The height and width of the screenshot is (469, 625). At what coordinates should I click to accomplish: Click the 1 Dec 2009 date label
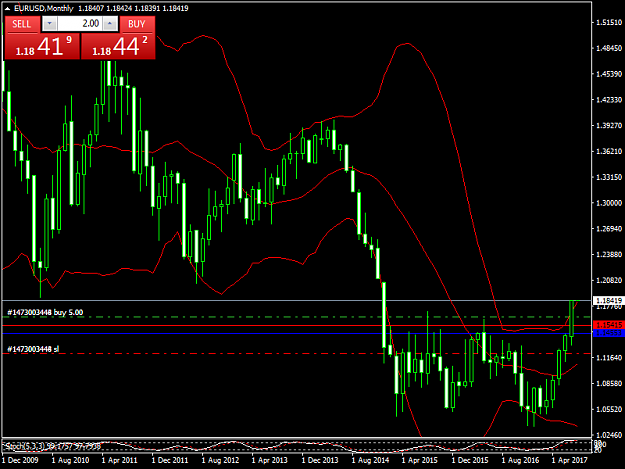(x=20, y=460)
